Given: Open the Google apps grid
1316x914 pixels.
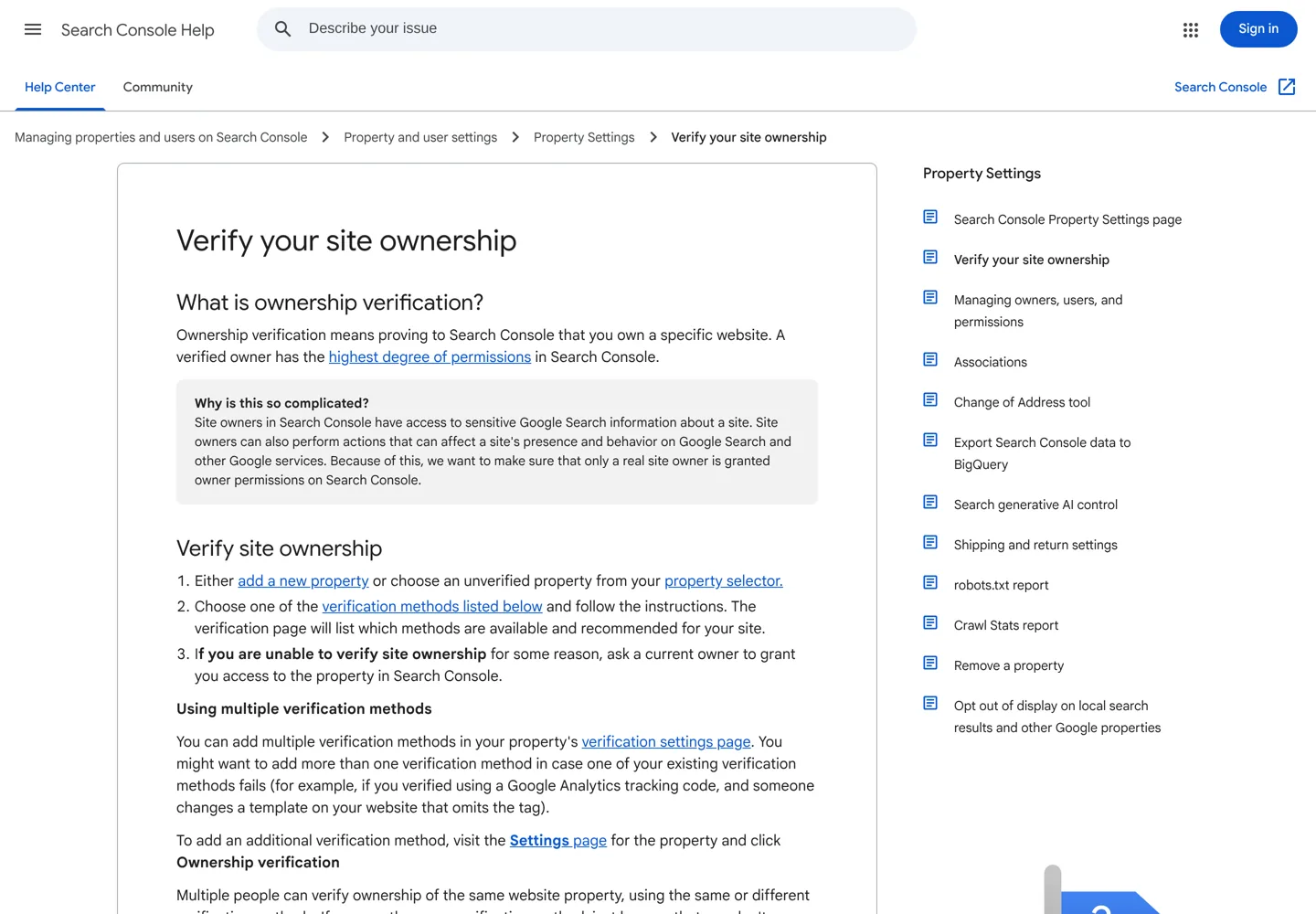Looking at the screenshot, I should pos(1190,30).
